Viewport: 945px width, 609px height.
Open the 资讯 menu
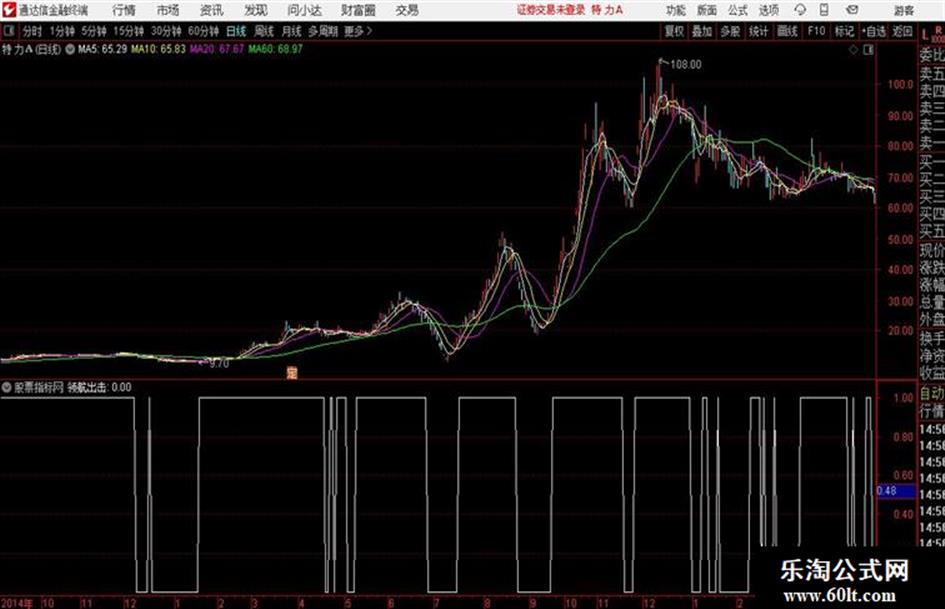(x=212, y=10)
